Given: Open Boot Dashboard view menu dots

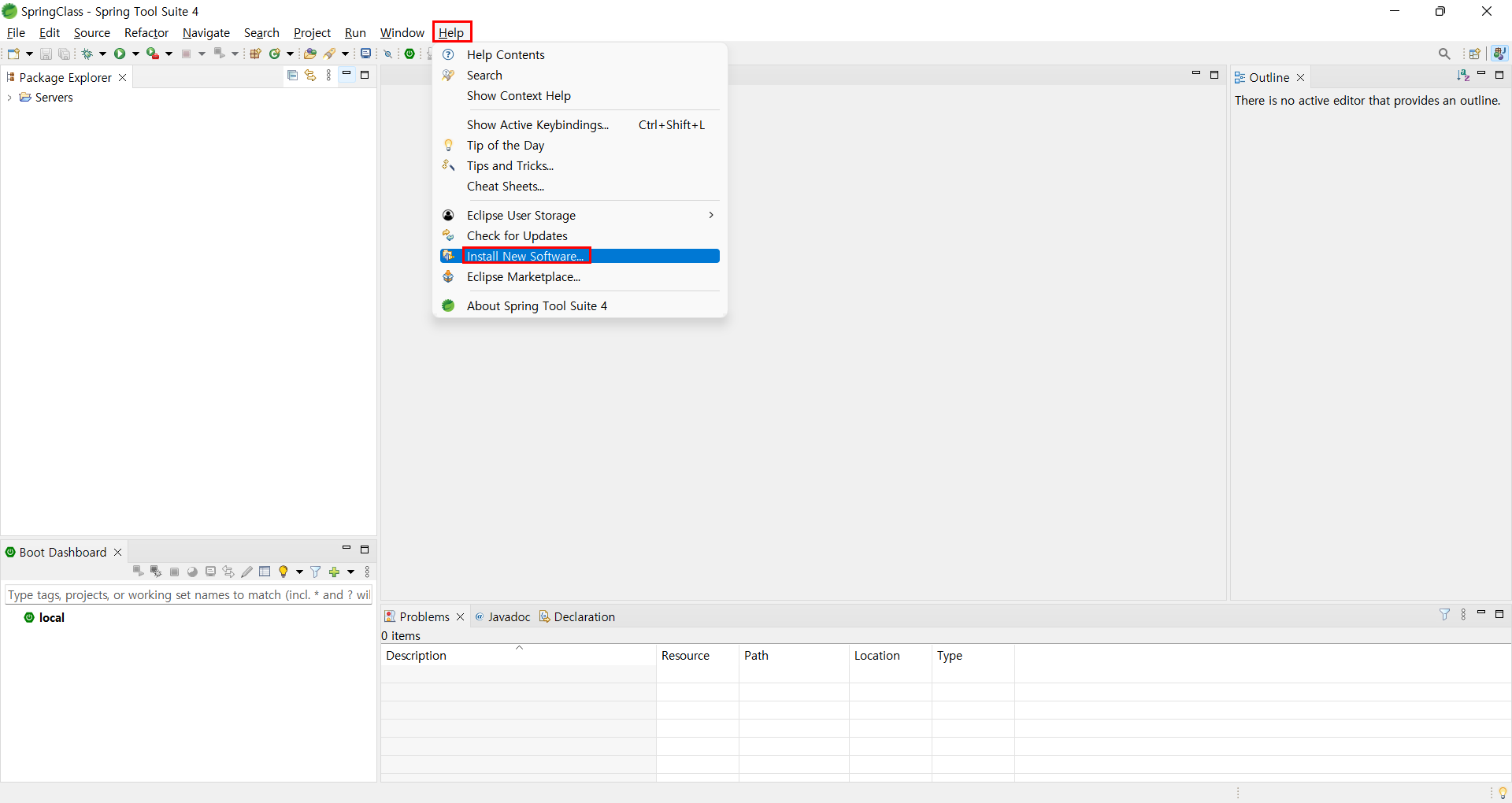Looking at the screenshot, I should pos(367,572).
